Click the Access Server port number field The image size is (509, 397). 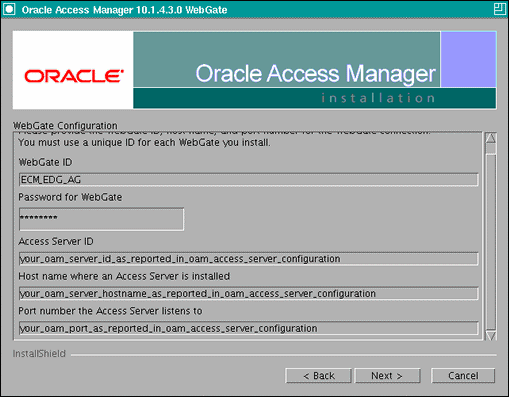coord(249,328)
